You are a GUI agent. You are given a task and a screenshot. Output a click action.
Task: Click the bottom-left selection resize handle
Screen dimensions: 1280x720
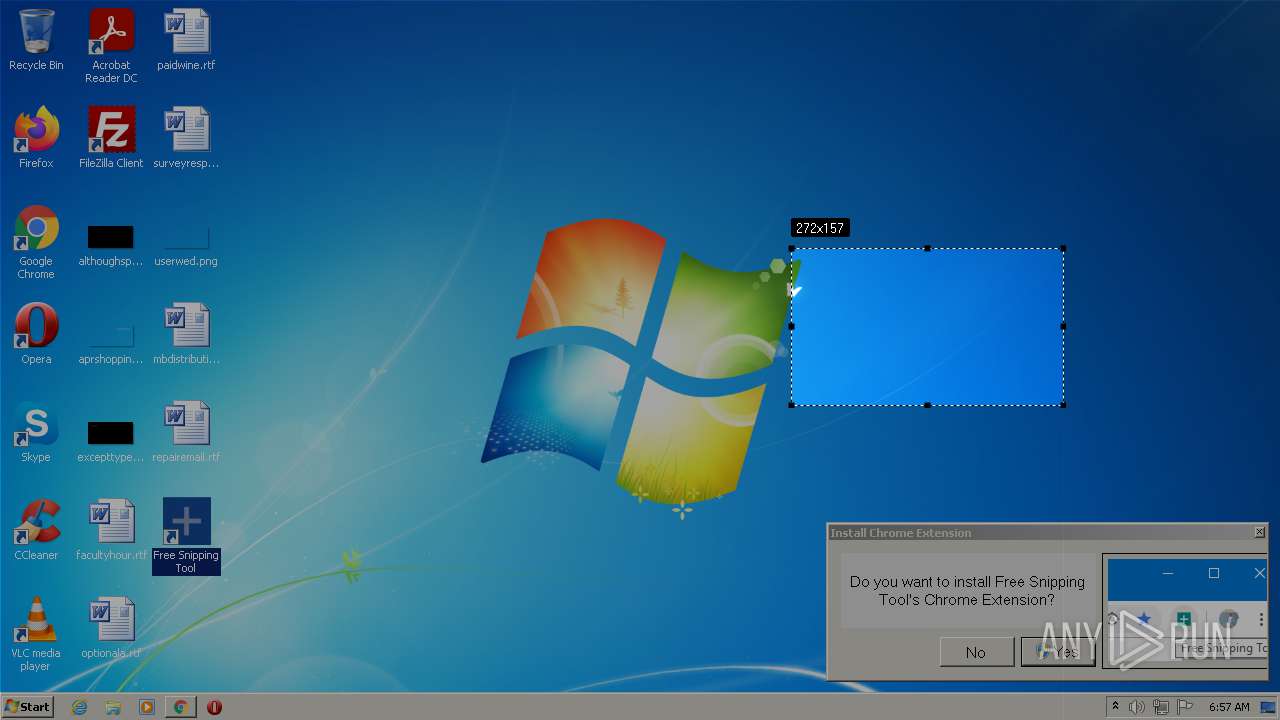(x=791, y=405)
